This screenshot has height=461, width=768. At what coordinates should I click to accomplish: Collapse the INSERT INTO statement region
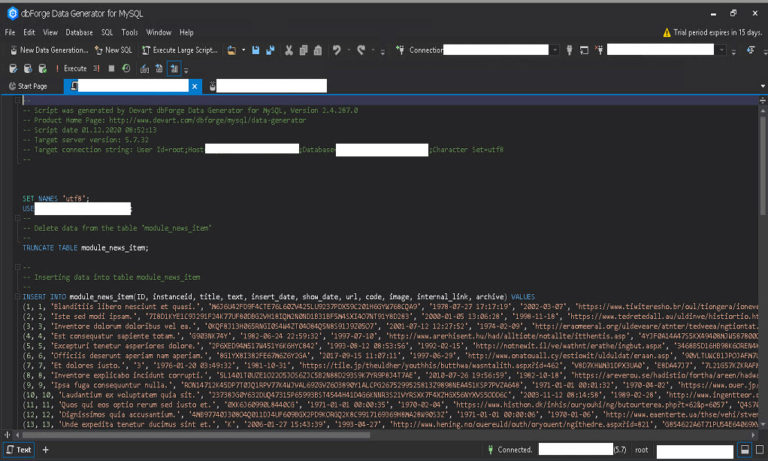[x=18, y=297]
